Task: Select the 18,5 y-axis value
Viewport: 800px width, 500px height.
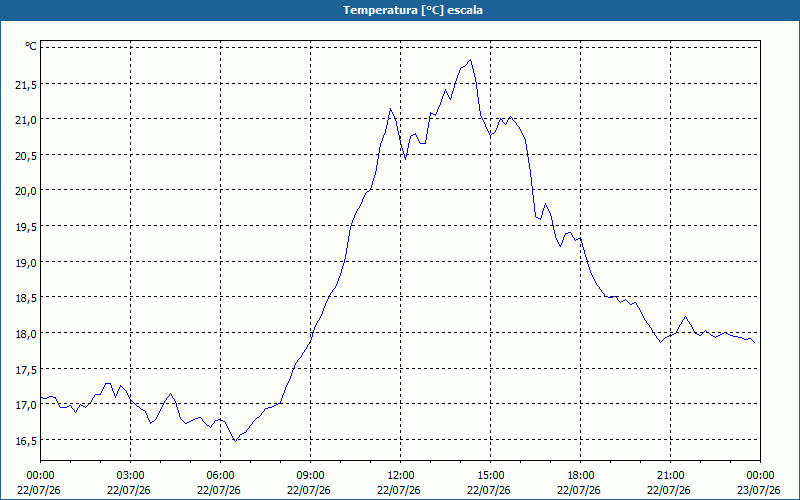Action: (26, 298)
